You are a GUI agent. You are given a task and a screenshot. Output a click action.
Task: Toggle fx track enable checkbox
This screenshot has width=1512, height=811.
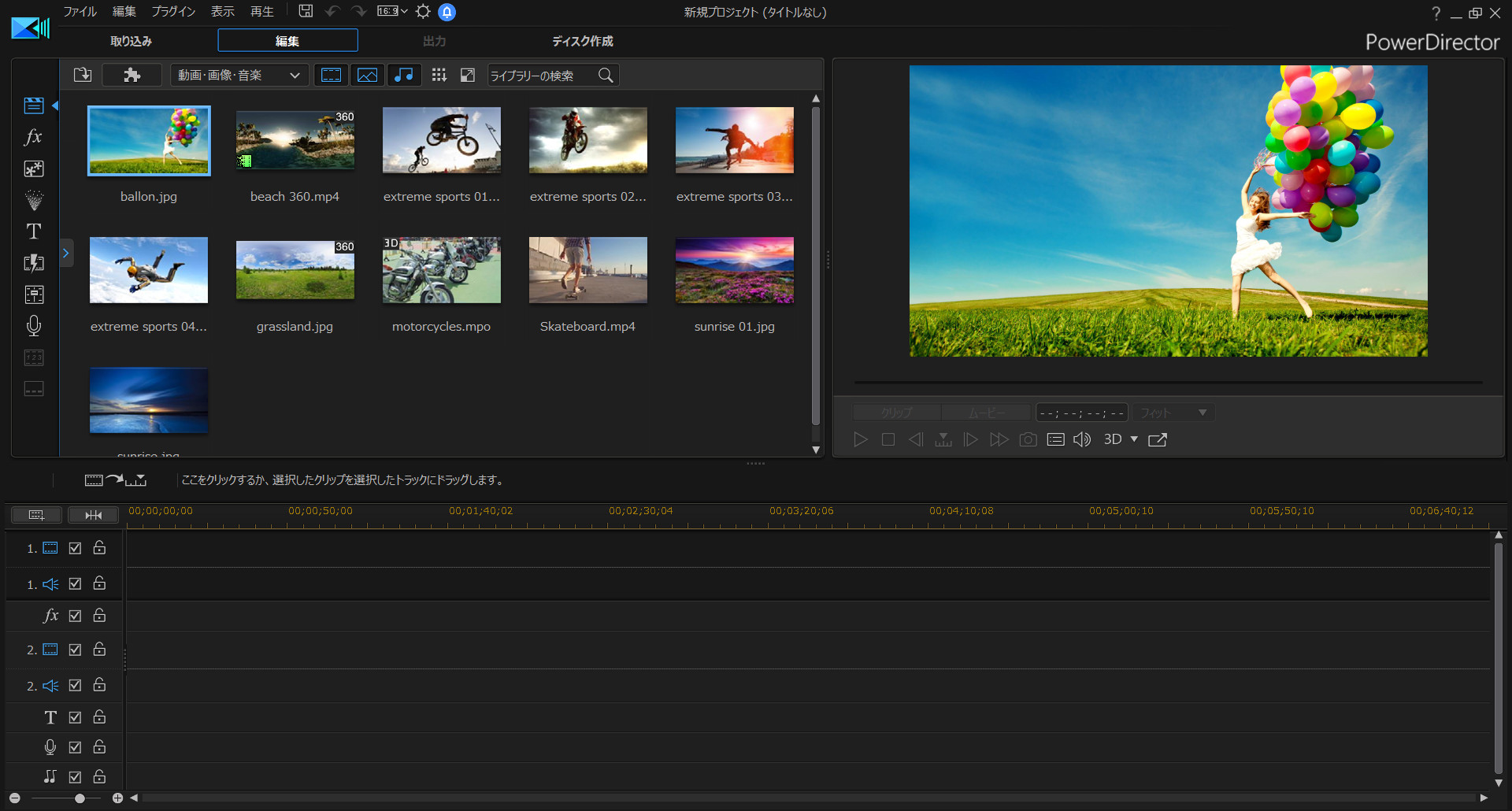point(75,616)
